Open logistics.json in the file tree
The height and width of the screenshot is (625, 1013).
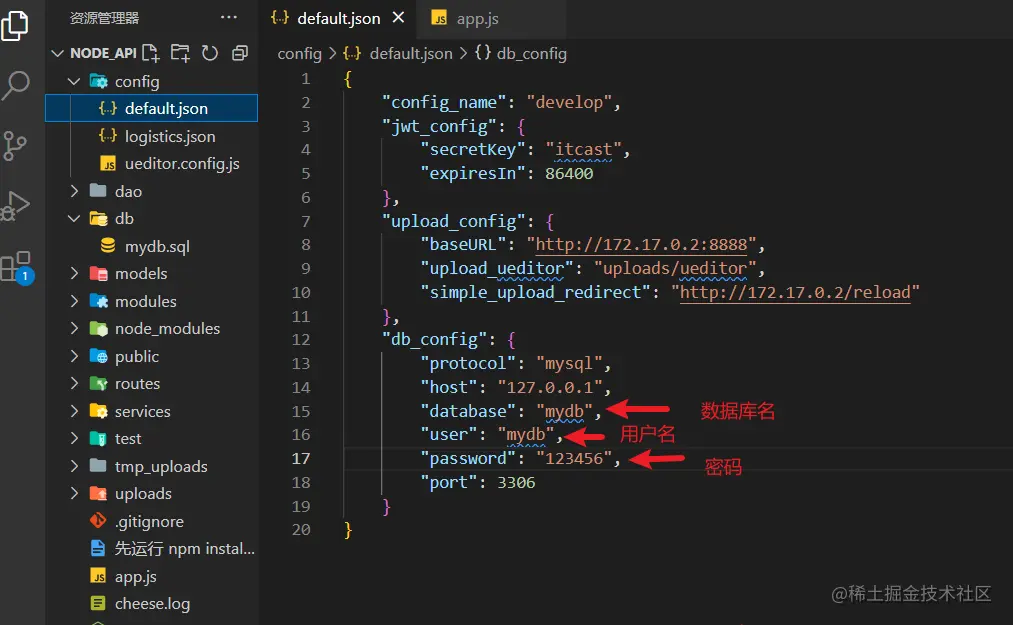151,136
